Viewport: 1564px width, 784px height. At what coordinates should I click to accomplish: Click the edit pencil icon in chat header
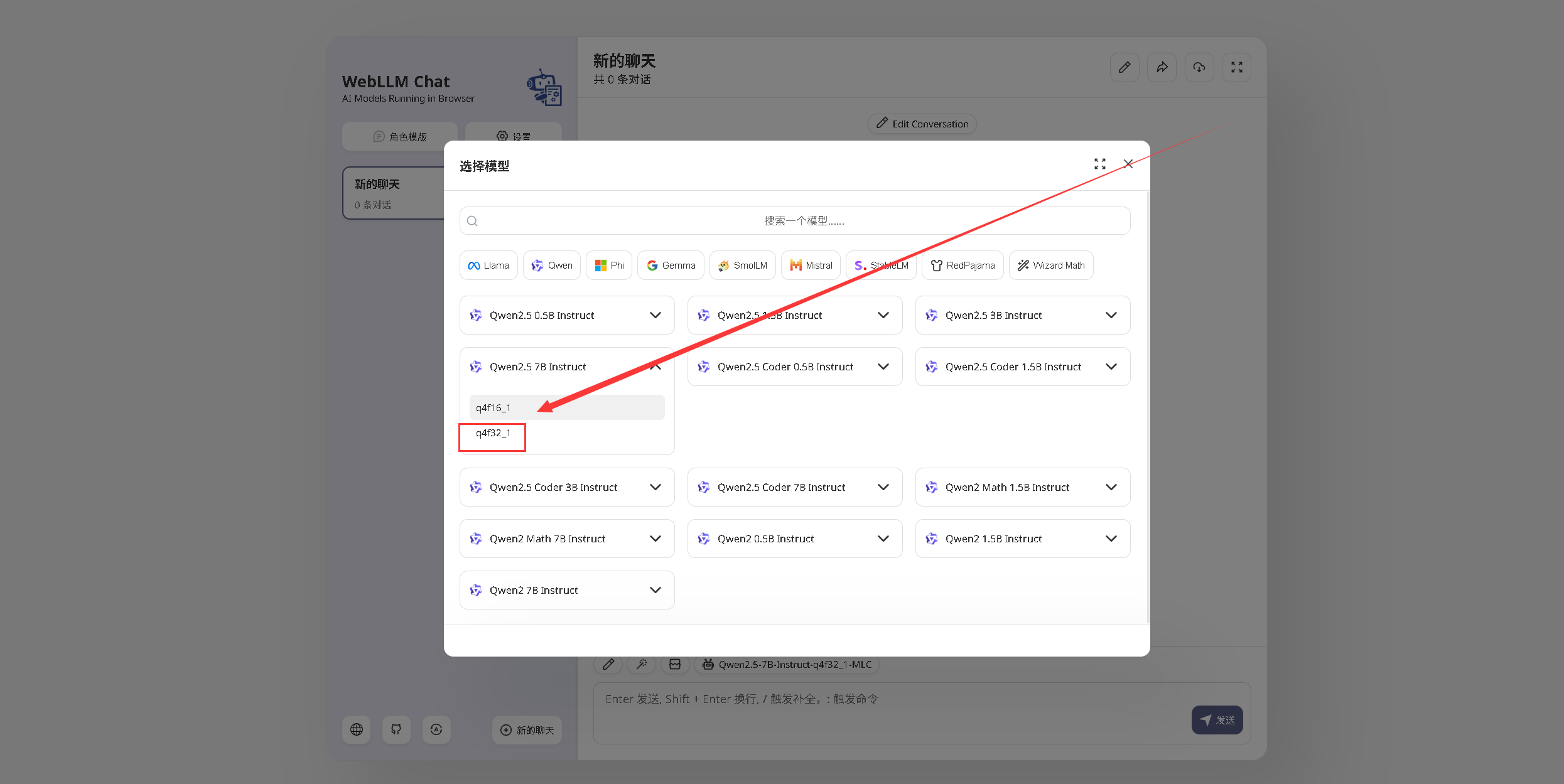click(x=1124, y=67)
